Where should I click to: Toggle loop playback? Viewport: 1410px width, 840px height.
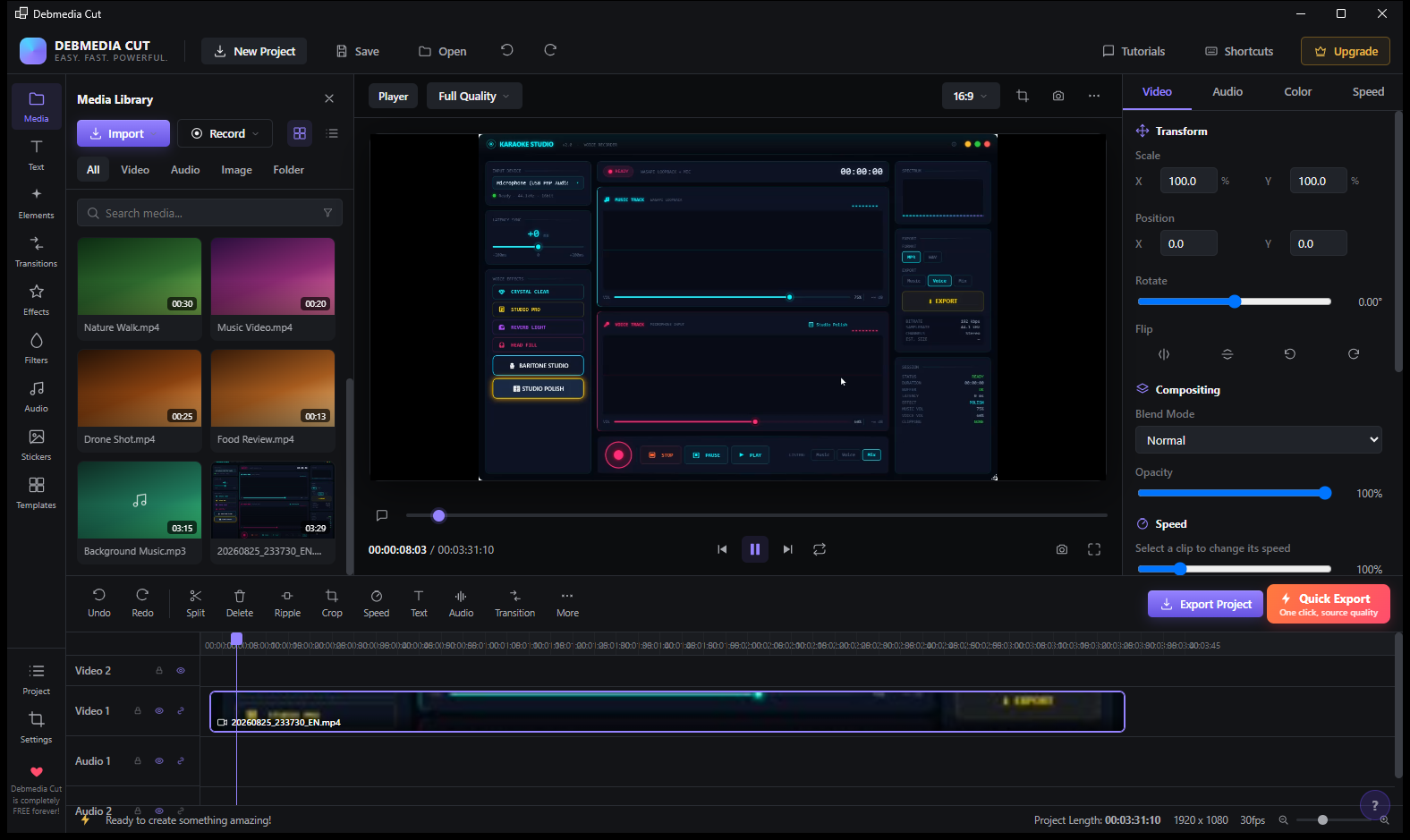tap(820, 549)
